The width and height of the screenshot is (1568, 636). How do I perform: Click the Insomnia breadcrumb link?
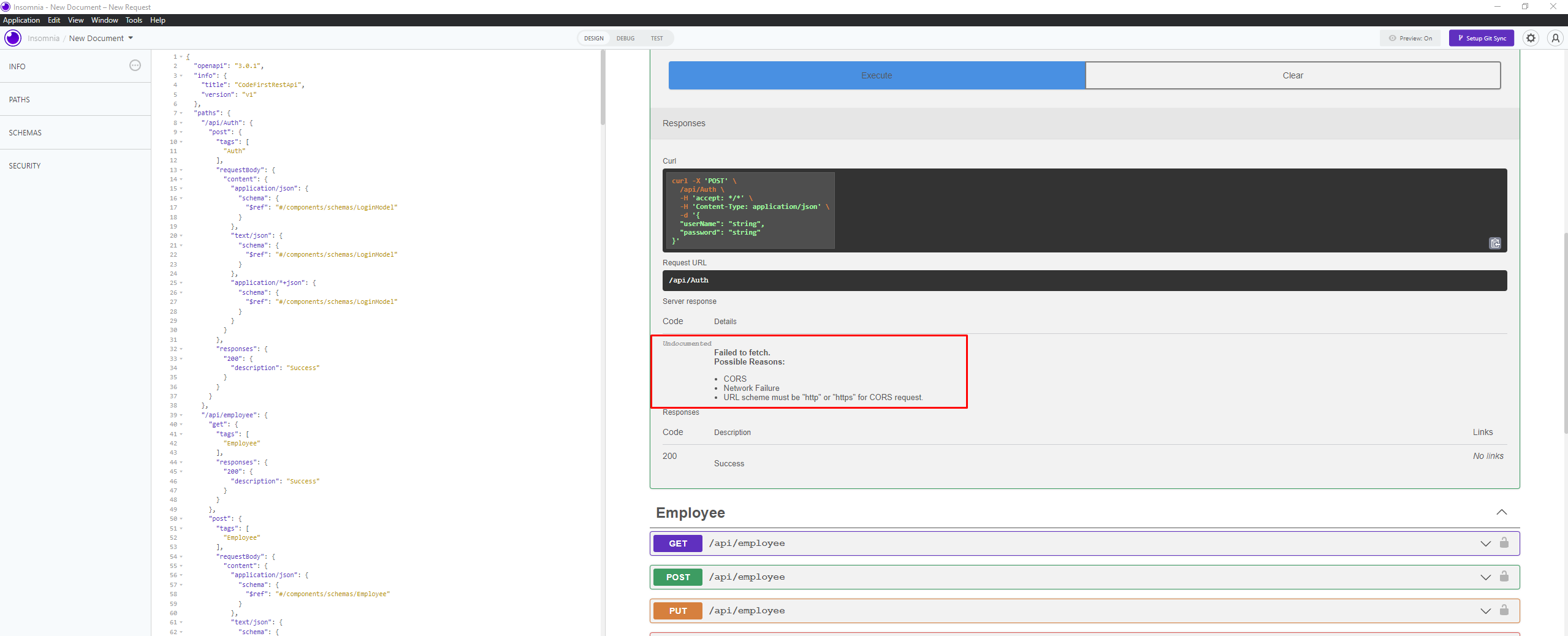44,38
